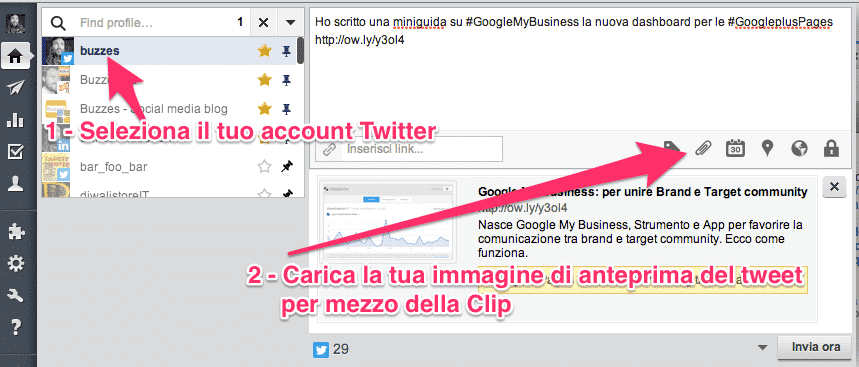This screenshot has width=859, height=367.
Task: Toggle favorite star on buzzes Twitter profile
Action: (265, 51)
